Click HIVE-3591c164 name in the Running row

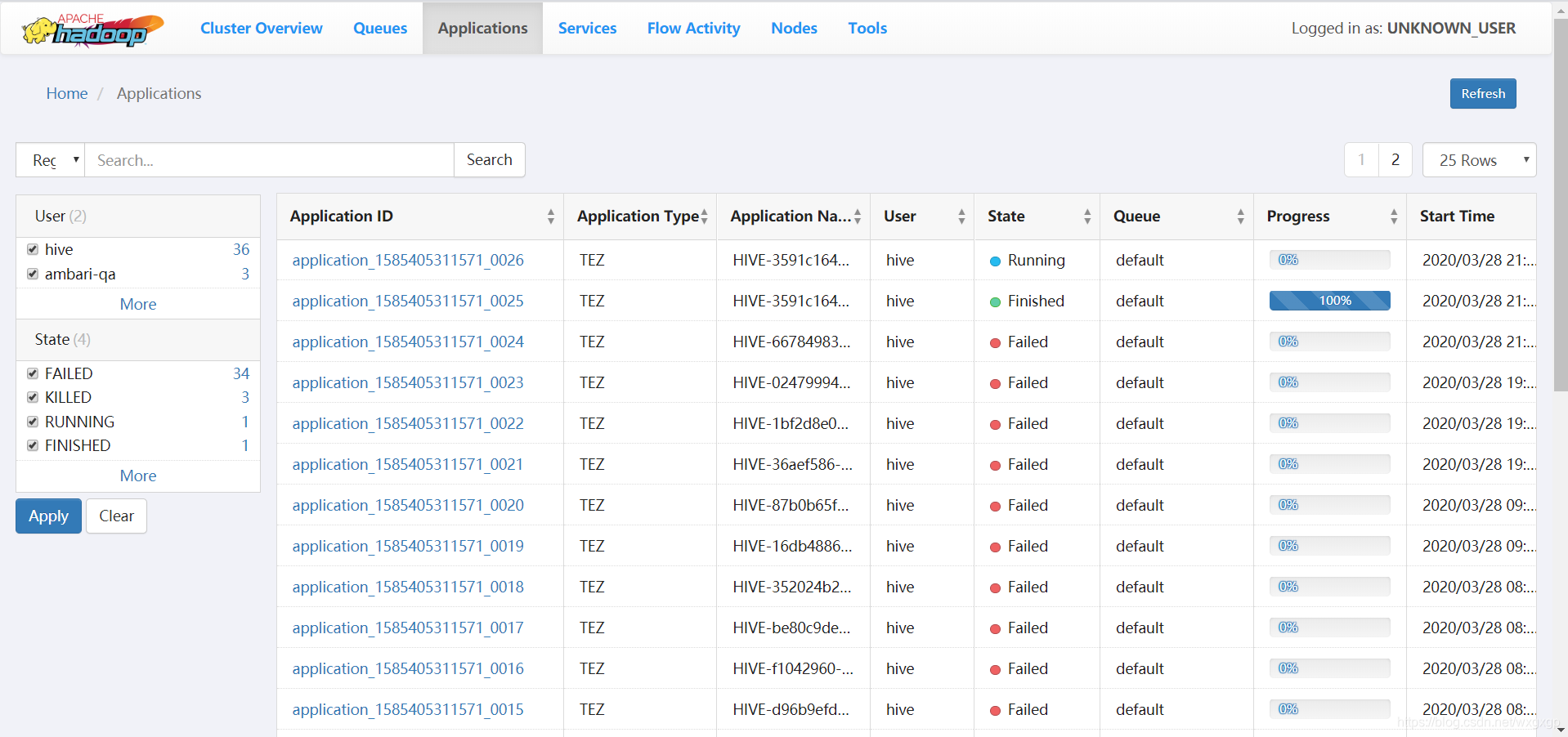coord(791,261)
